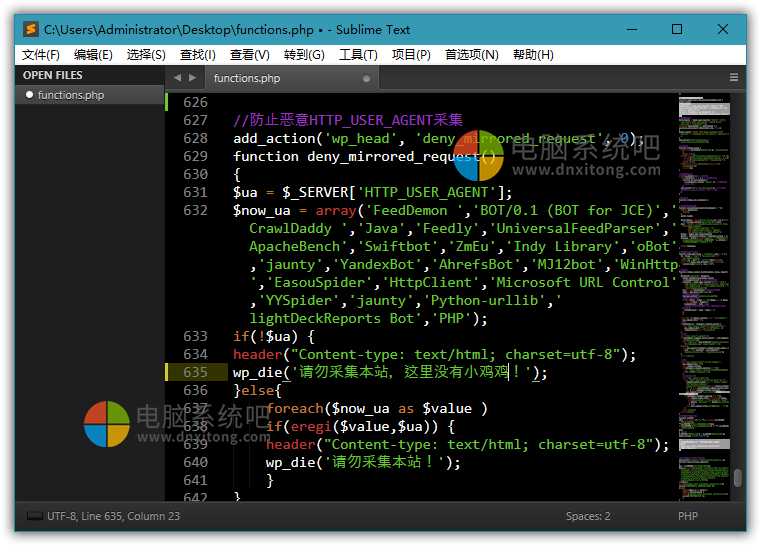
Task: Click 'HTTP_USER_AGENT' string on line 631
Action: pos(426,192)
